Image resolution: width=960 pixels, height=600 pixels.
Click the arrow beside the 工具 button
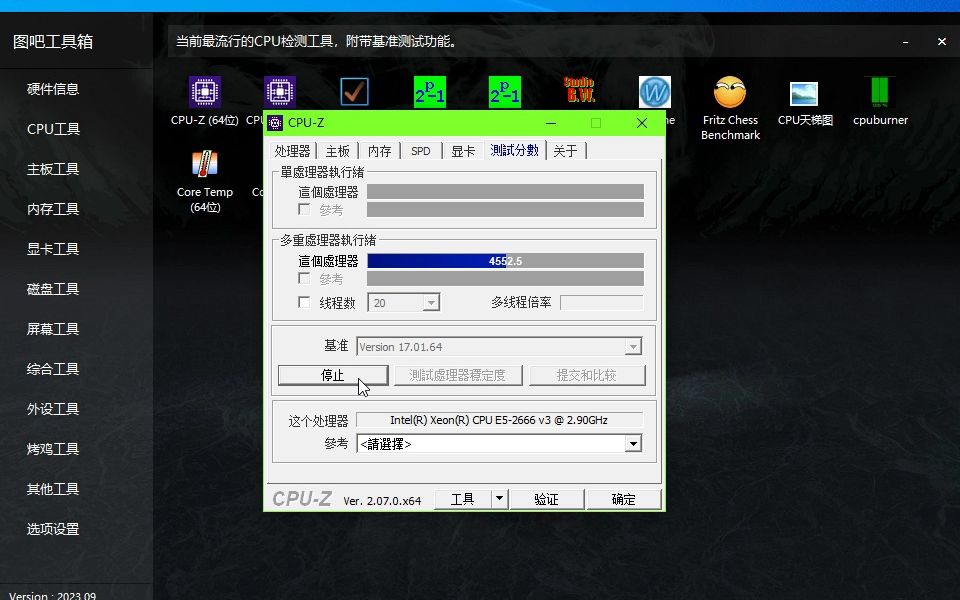point(500,499)
